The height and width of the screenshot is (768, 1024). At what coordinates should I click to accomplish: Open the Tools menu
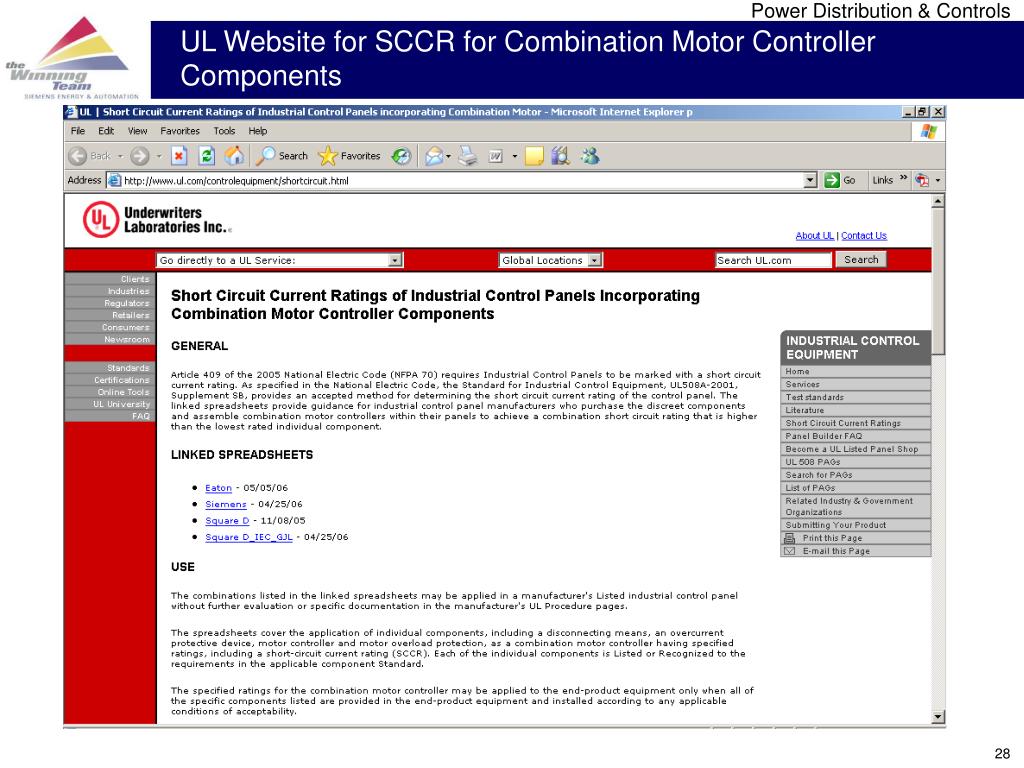224,131
